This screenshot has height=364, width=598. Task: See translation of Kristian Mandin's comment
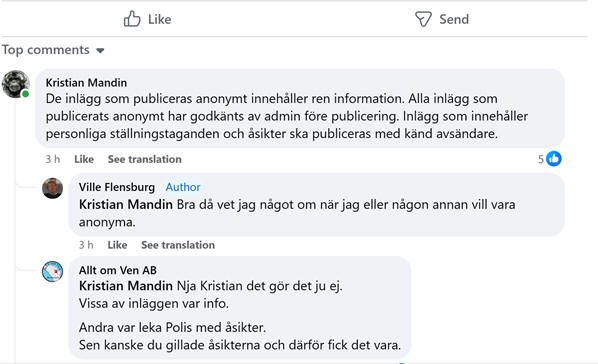[145, 159]
